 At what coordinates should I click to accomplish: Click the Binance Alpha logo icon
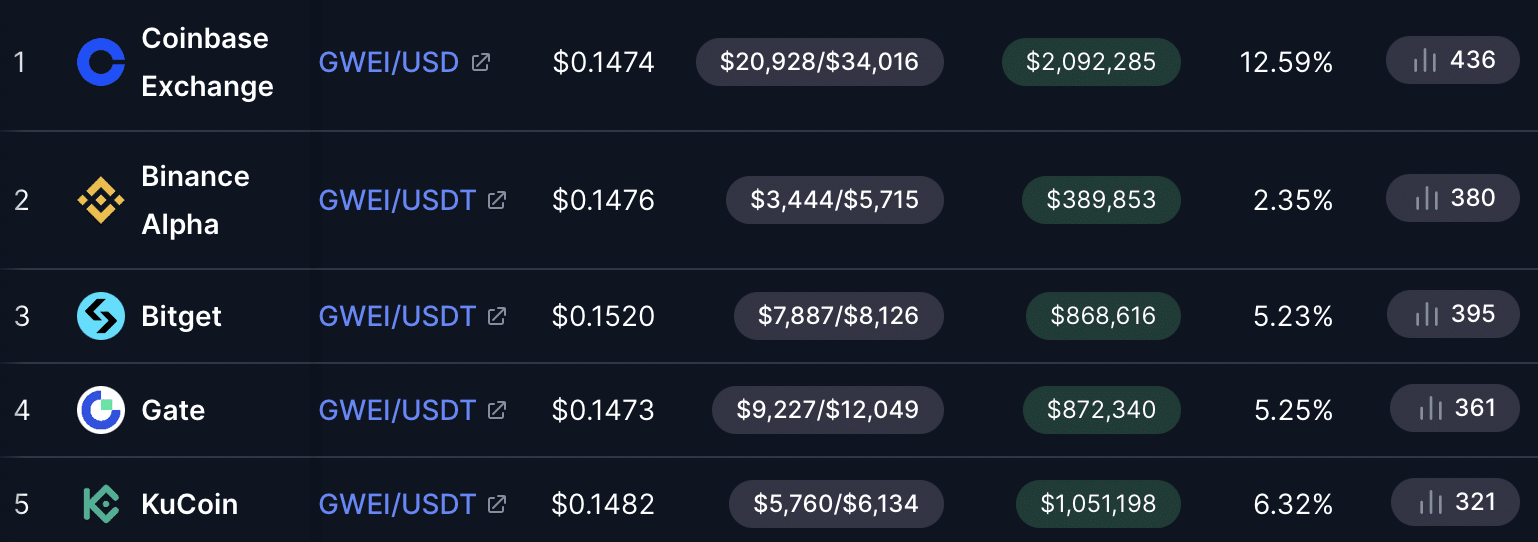click(x=101, y=201)
